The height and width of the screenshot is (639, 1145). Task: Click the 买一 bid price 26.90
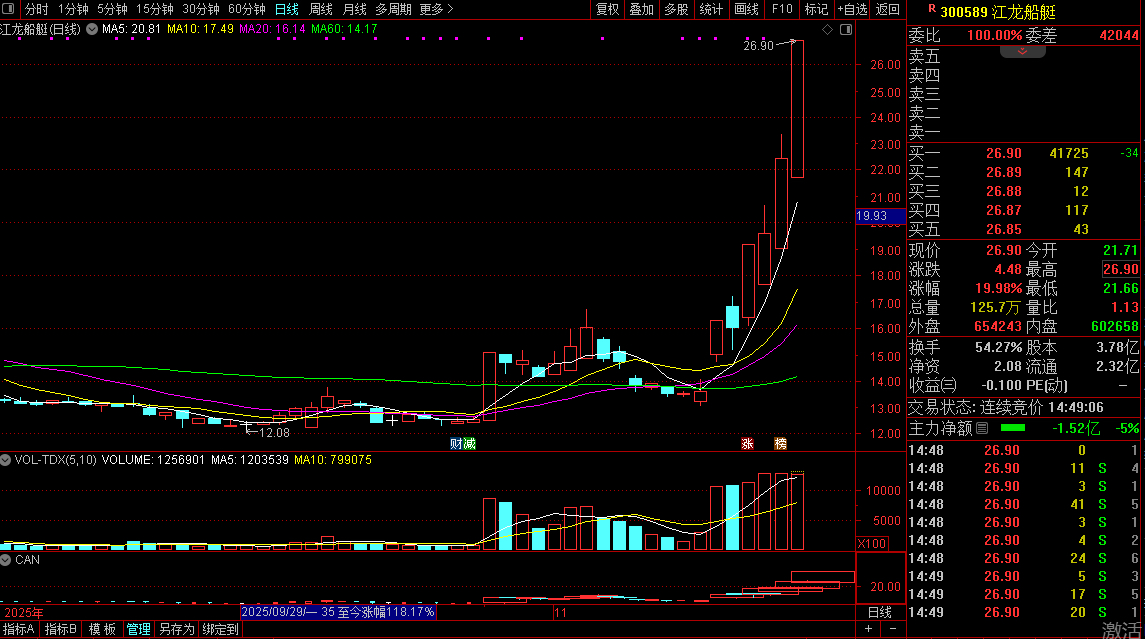pyautogui.click(x=1003, y=153)
